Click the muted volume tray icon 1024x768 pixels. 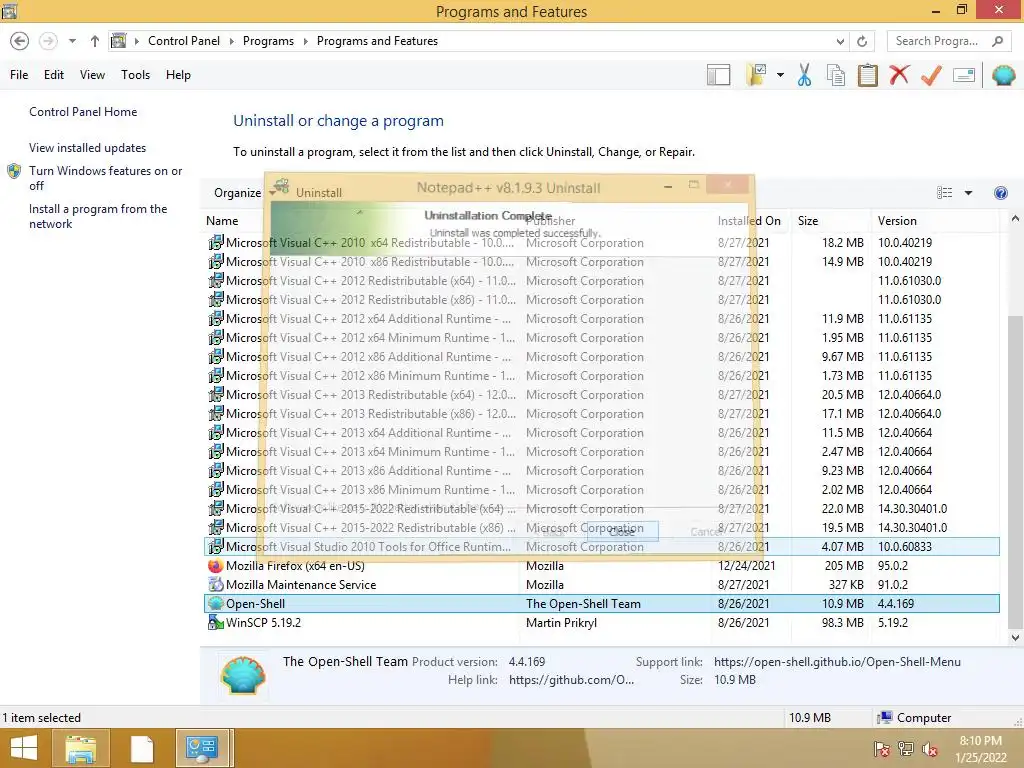929,749
